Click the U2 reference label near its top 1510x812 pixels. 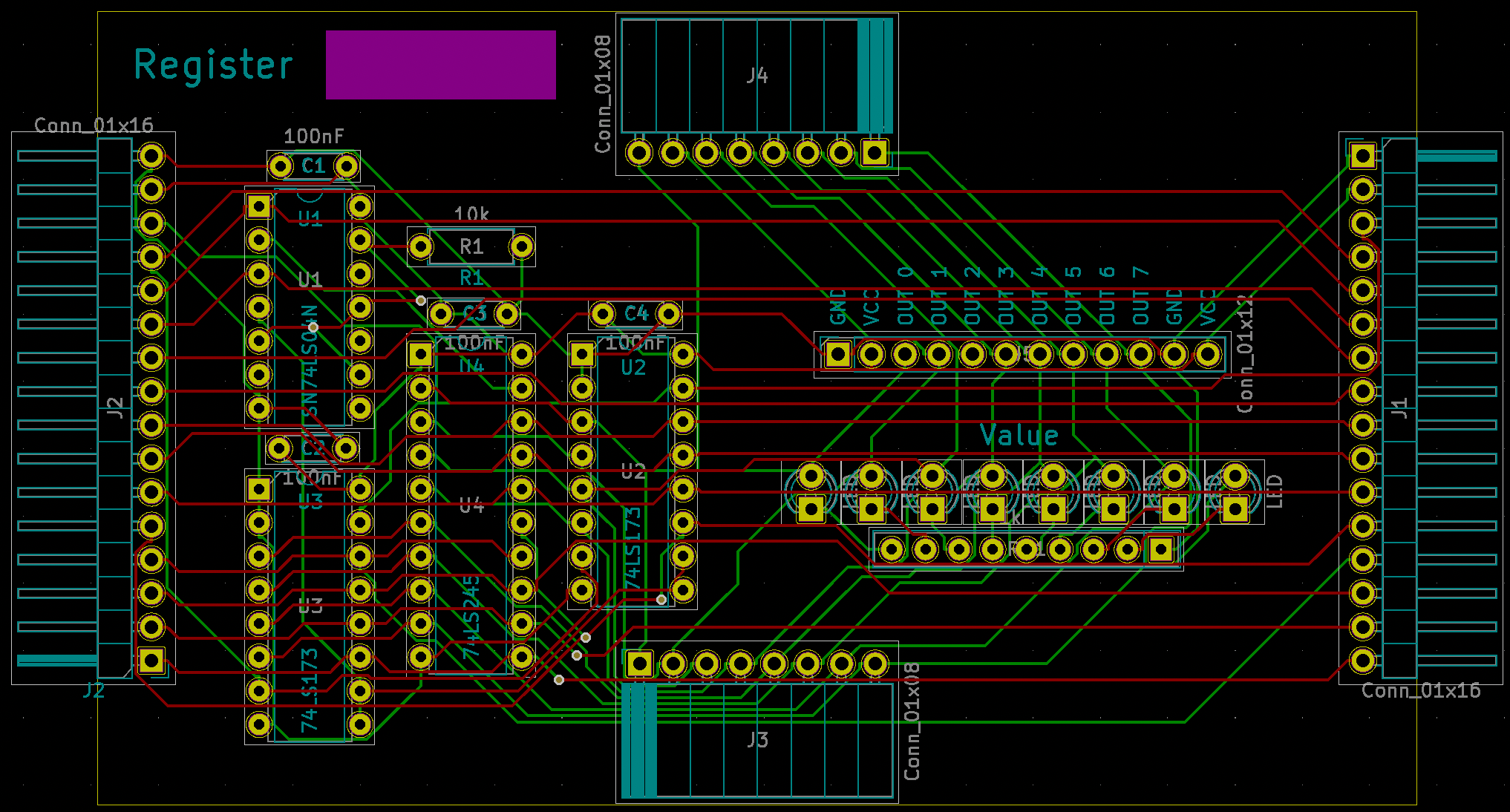(x=633, y=367)
